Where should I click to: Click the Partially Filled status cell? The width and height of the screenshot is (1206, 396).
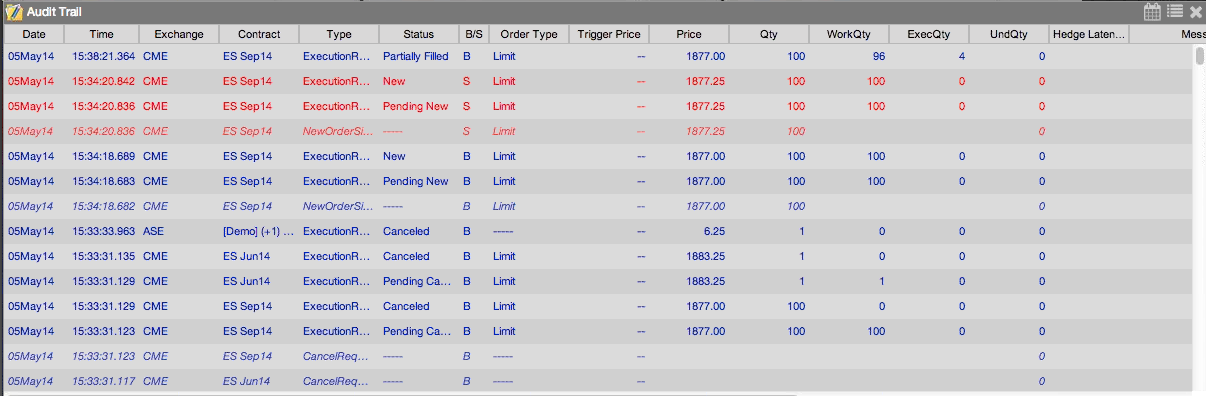coord(416,56)
